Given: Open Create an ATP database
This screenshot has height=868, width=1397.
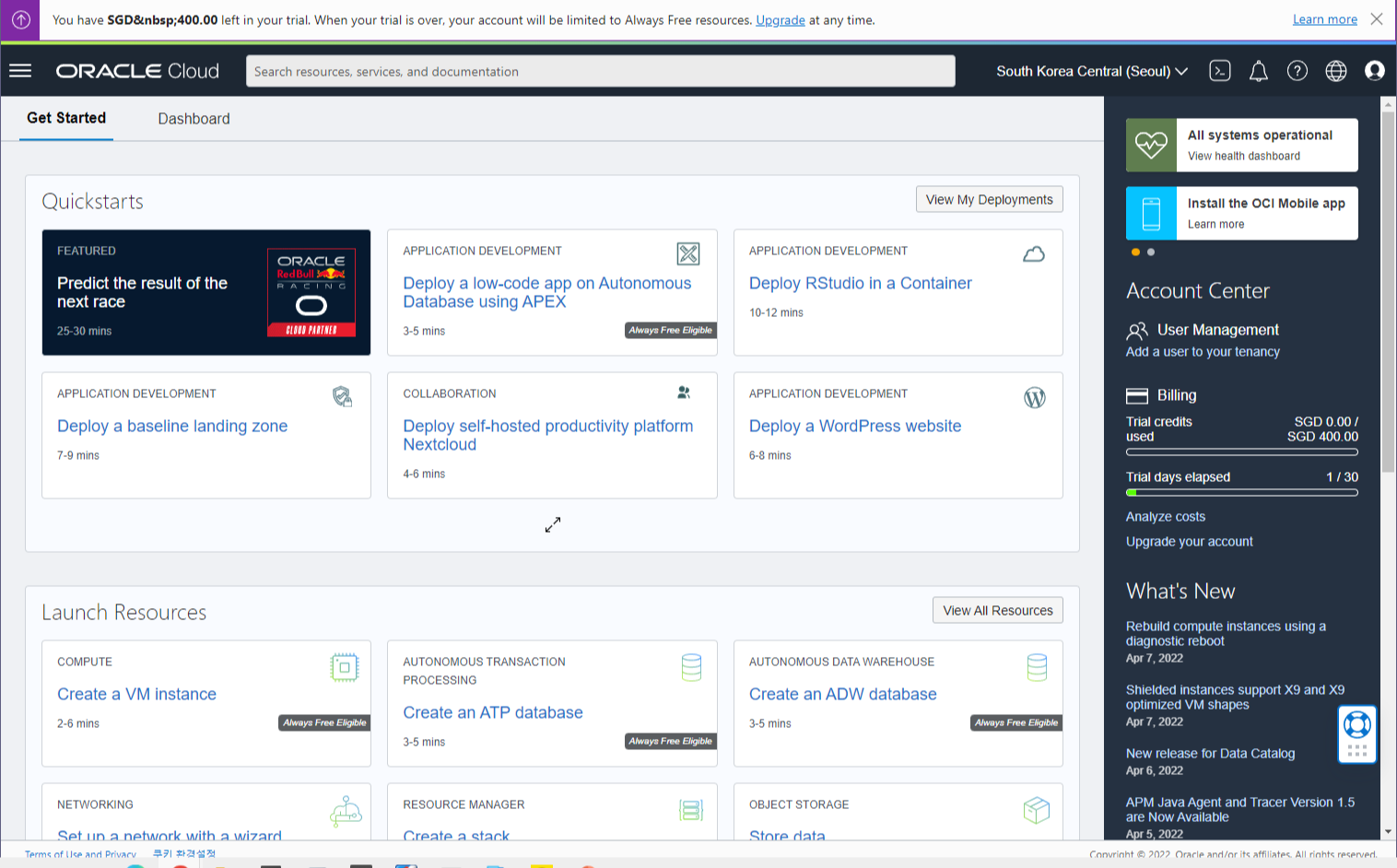Looking at the screenshot, I should coord(493,712).
